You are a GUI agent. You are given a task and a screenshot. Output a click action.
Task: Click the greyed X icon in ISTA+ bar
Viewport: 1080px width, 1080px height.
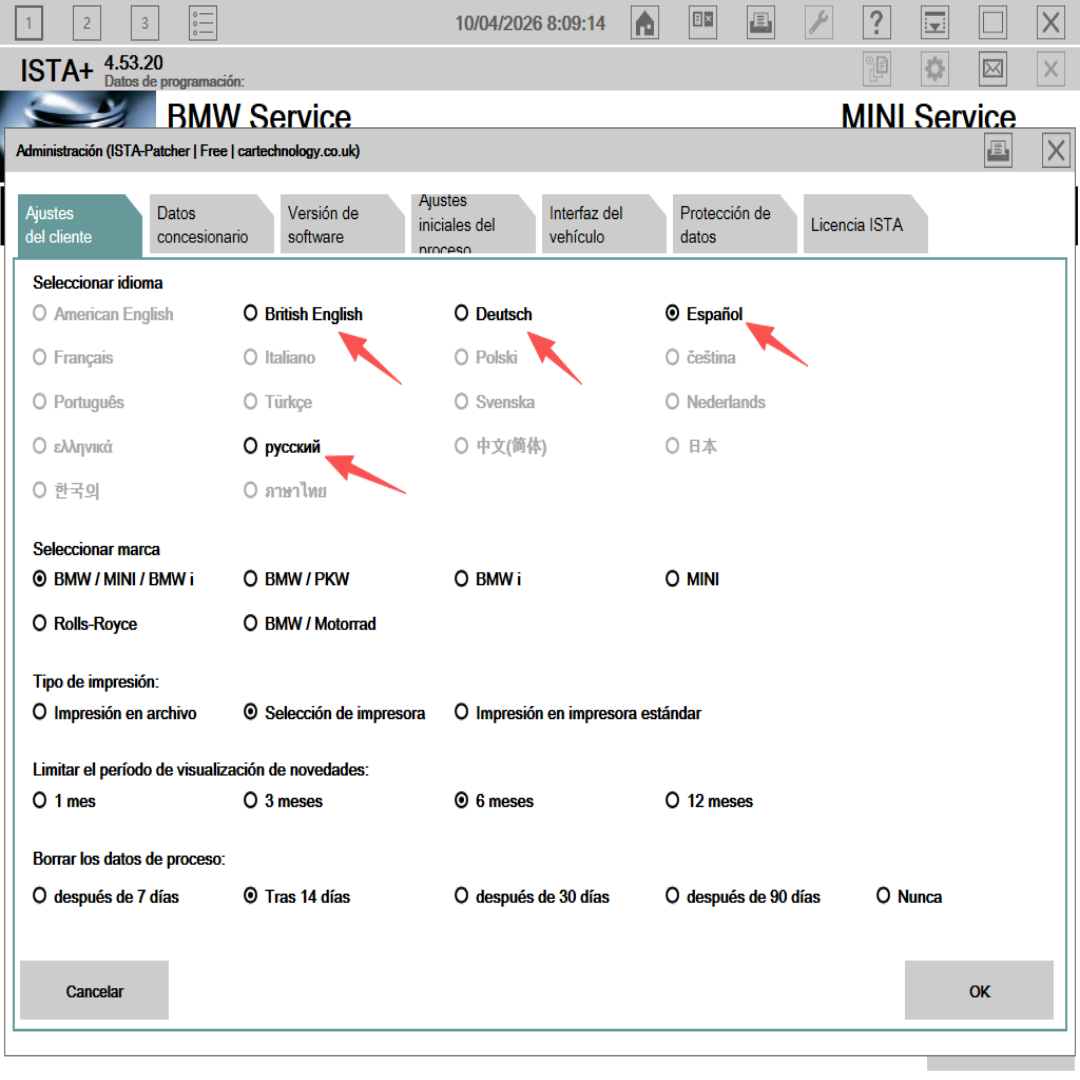click(x=1051, y=69)
